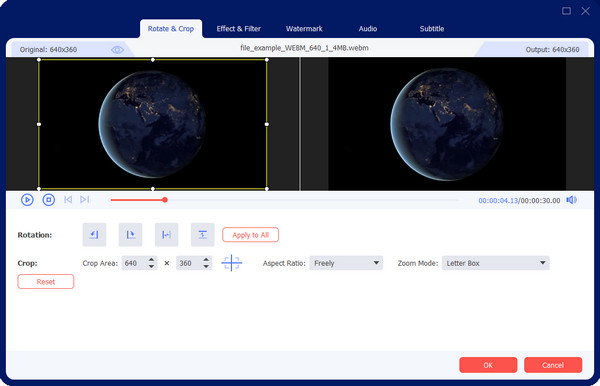
Task: Switch to Audio tab
Action: coord(368,29)
